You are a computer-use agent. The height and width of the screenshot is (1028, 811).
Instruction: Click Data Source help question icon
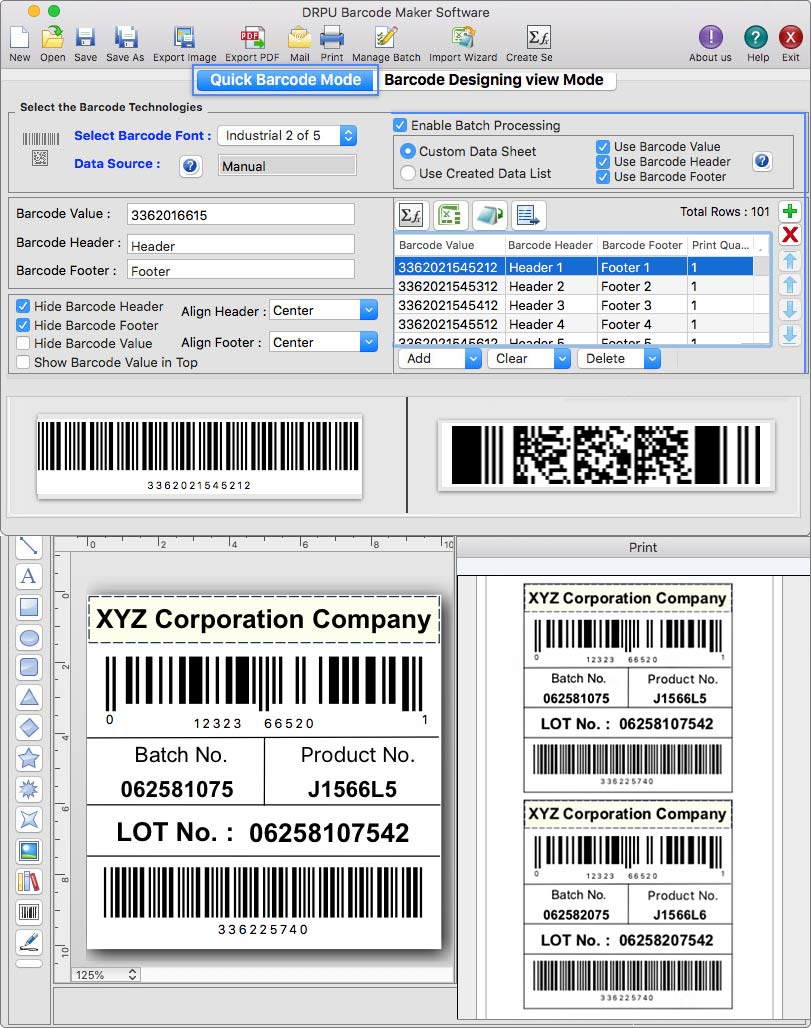click(190, 166)
